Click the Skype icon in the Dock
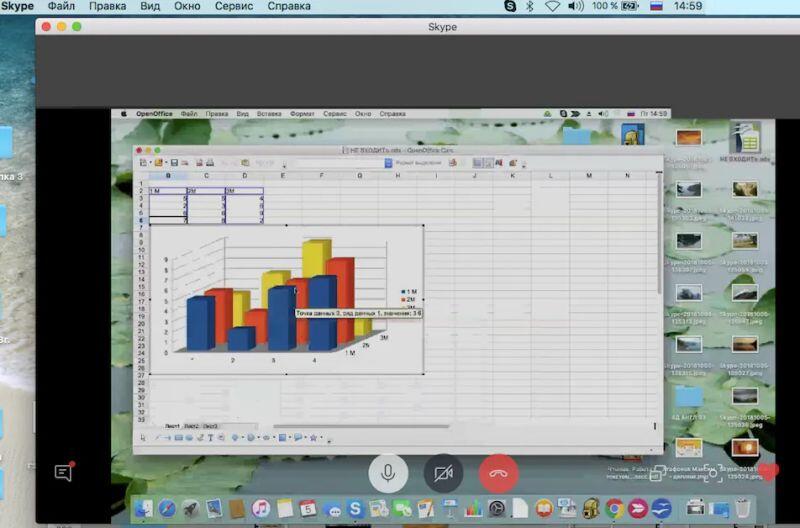This screenshot has height=528, width=800. click(354, 510)
